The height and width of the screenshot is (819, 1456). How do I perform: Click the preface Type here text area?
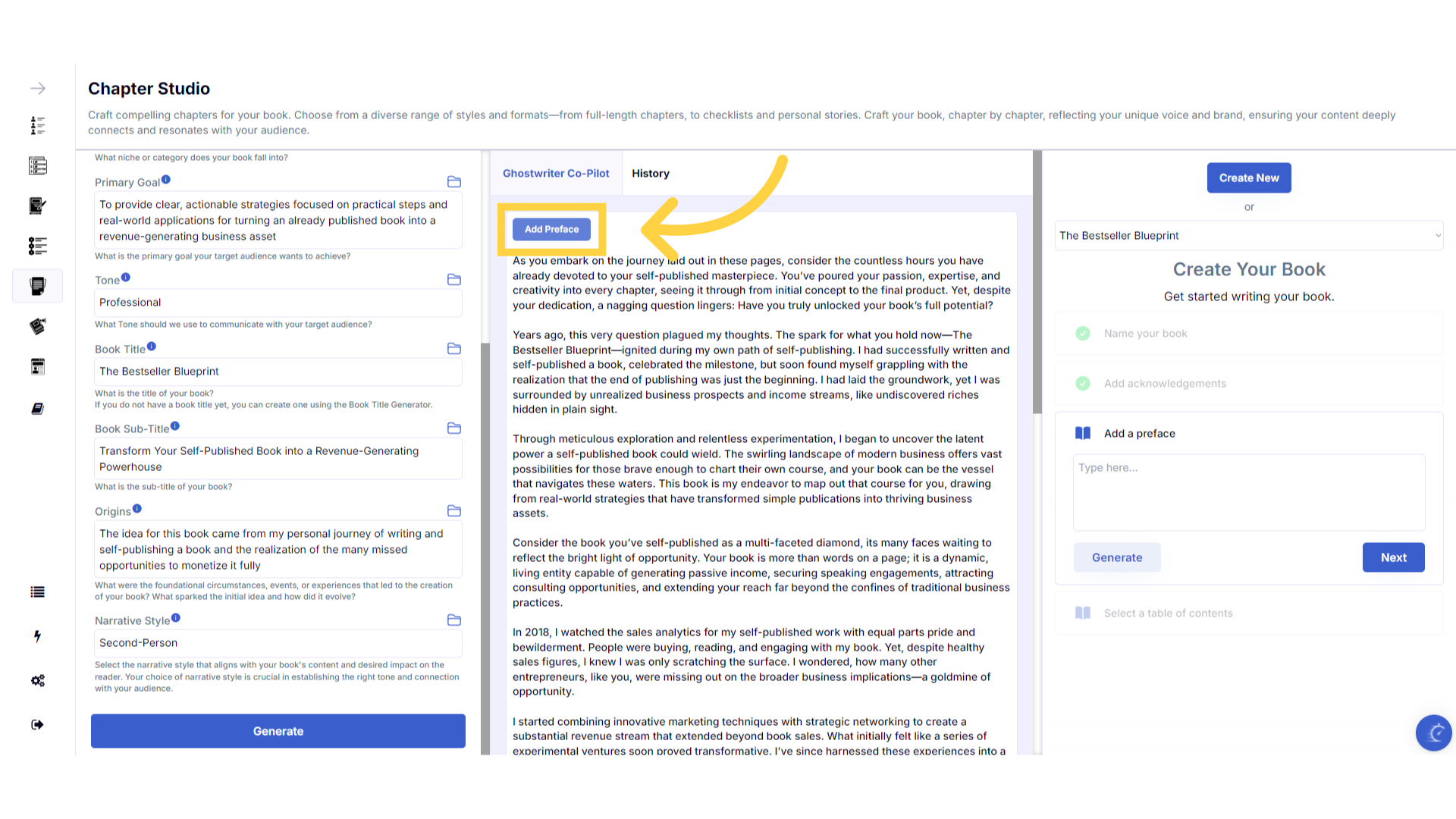tap(1248, 492)
